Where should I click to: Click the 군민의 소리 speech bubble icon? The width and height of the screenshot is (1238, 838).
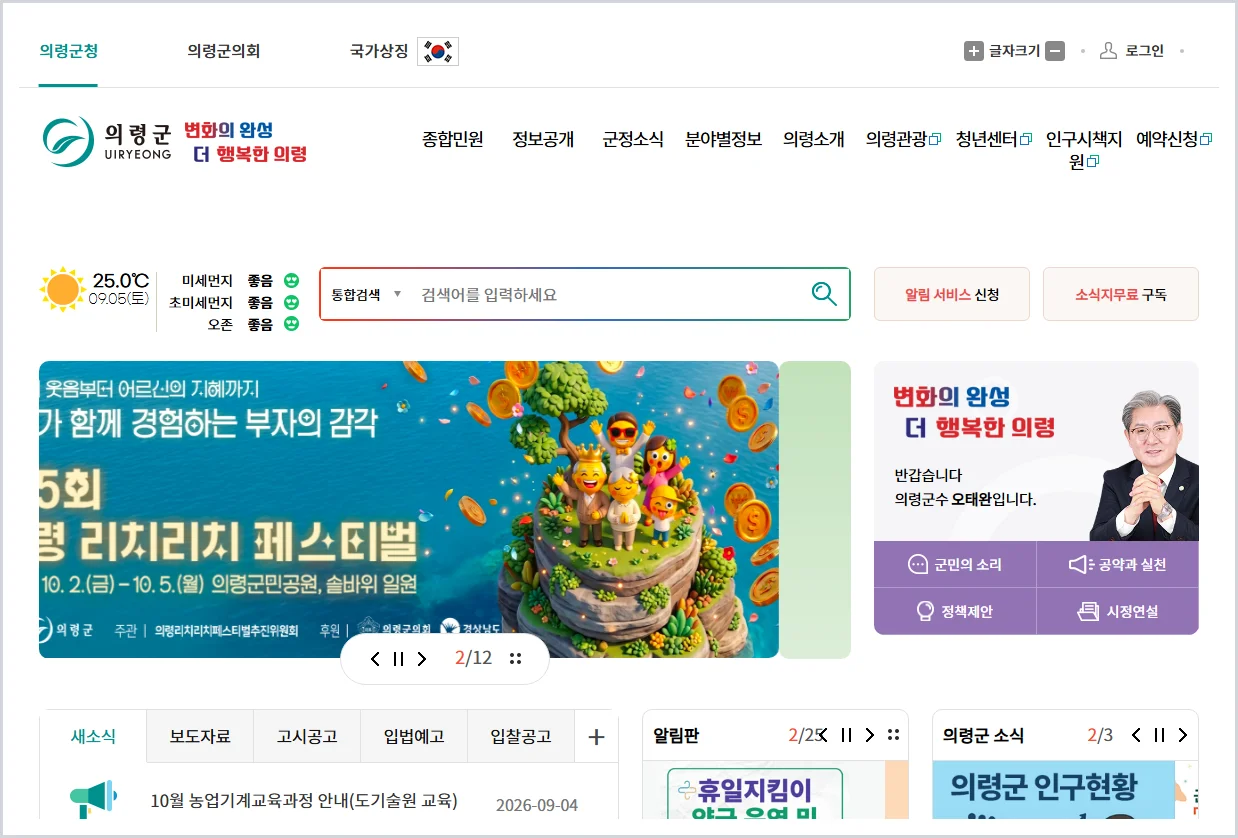918,565
